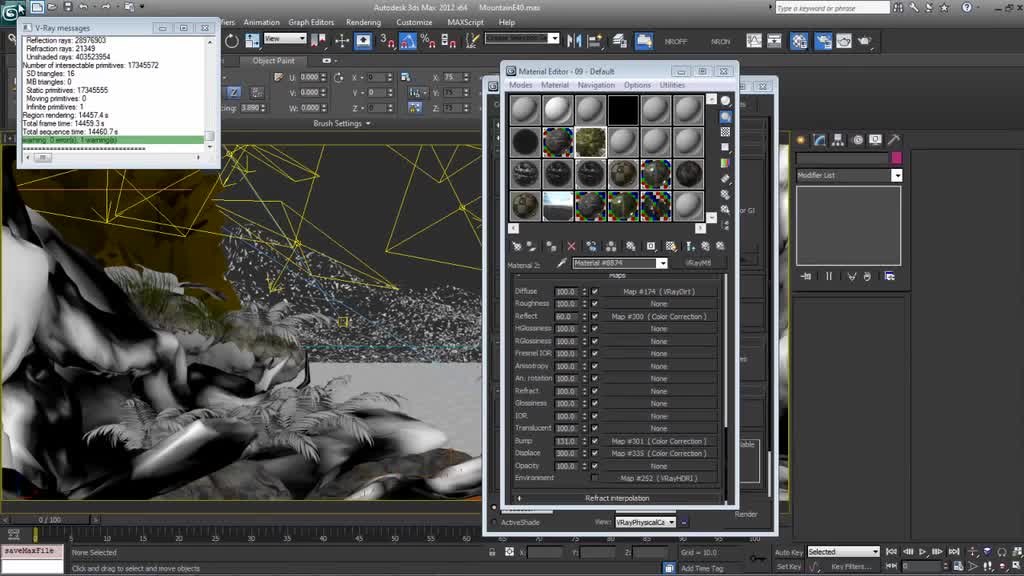Click Reset Map red X icon
The height and width of the screenshot is (576, 1024).
point(571,246)
